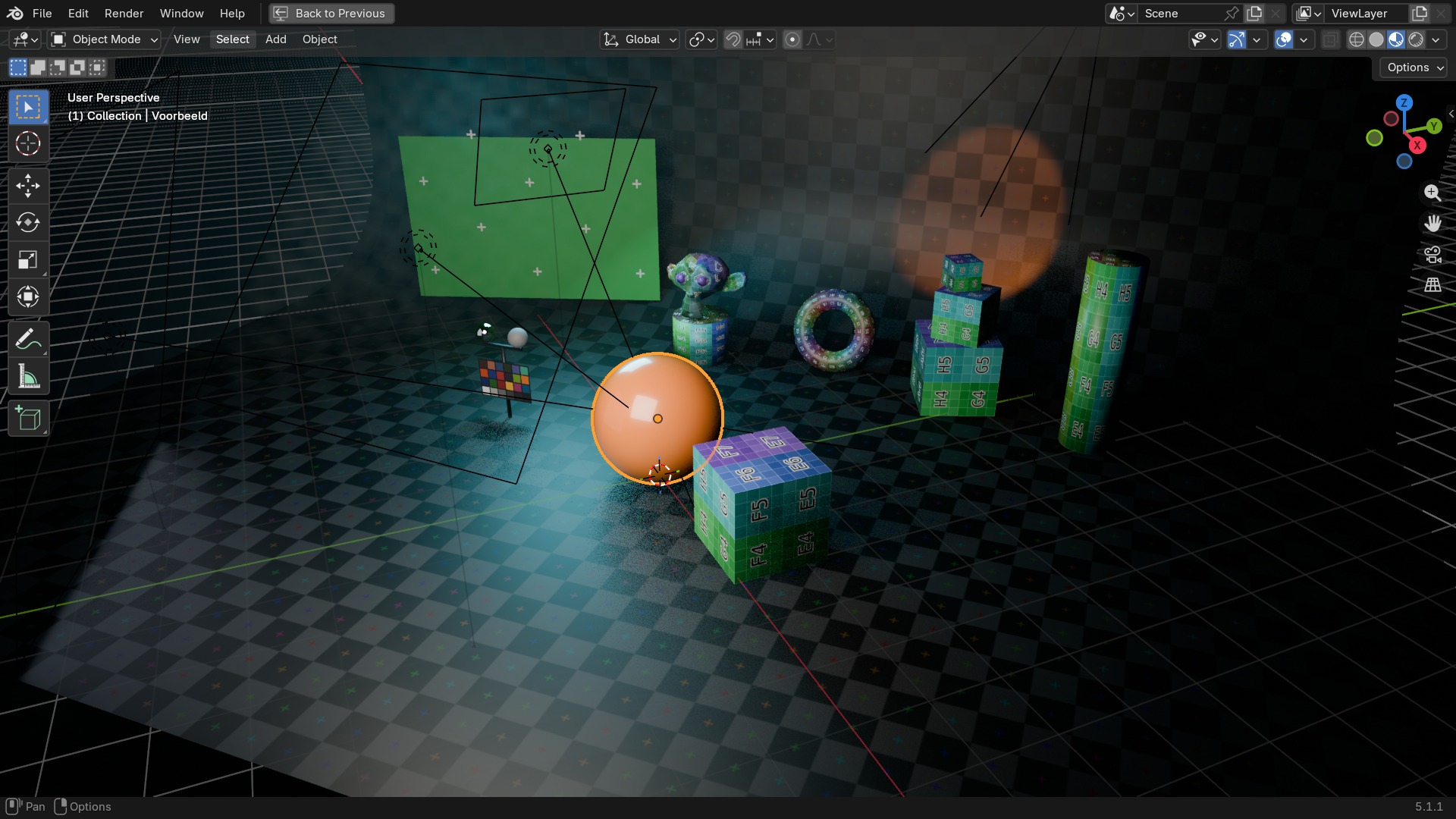
Task: Open the viewport Add menu
Action: tap(276, 39)
